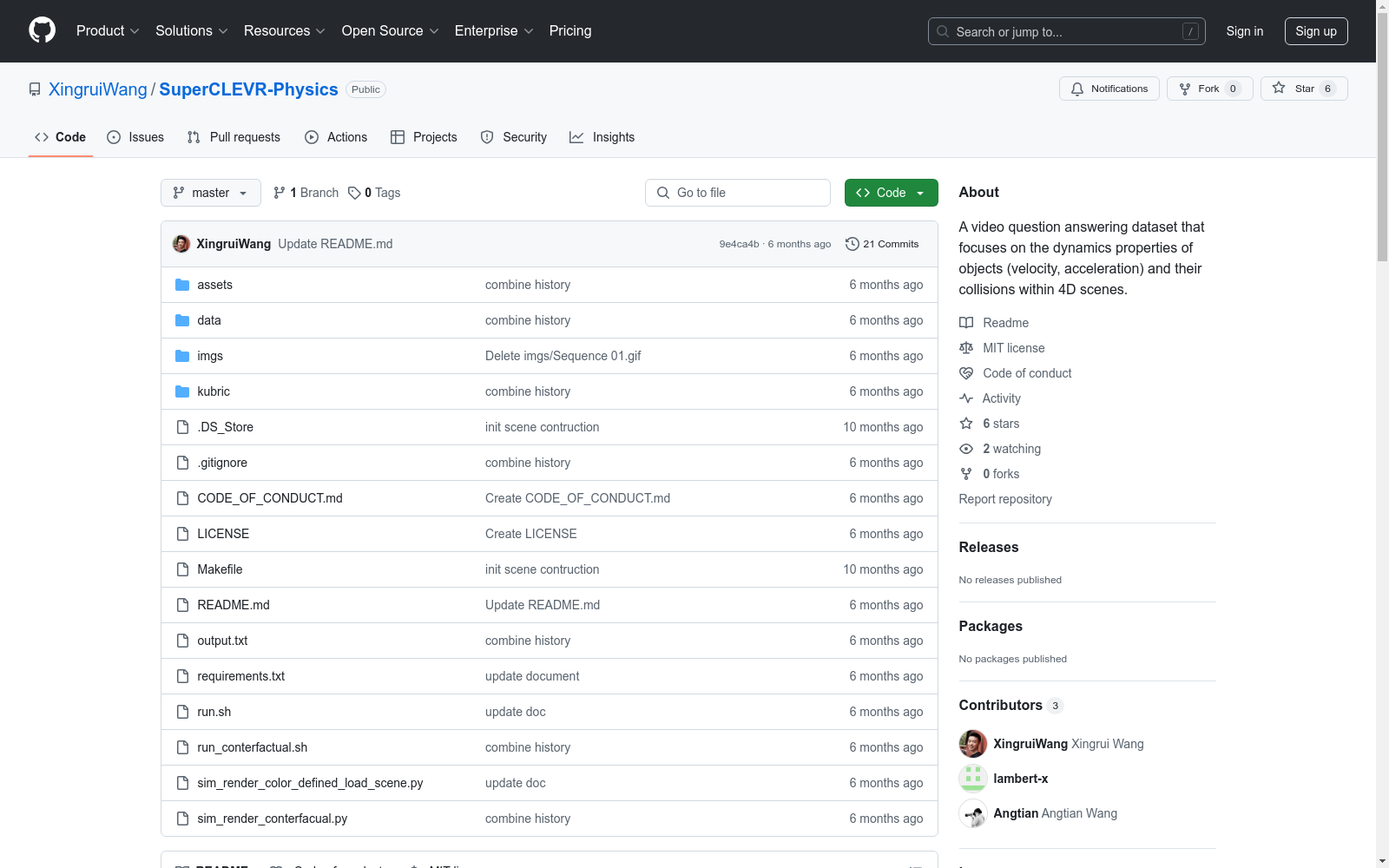Open requirements.txt file

click(241, 676)
